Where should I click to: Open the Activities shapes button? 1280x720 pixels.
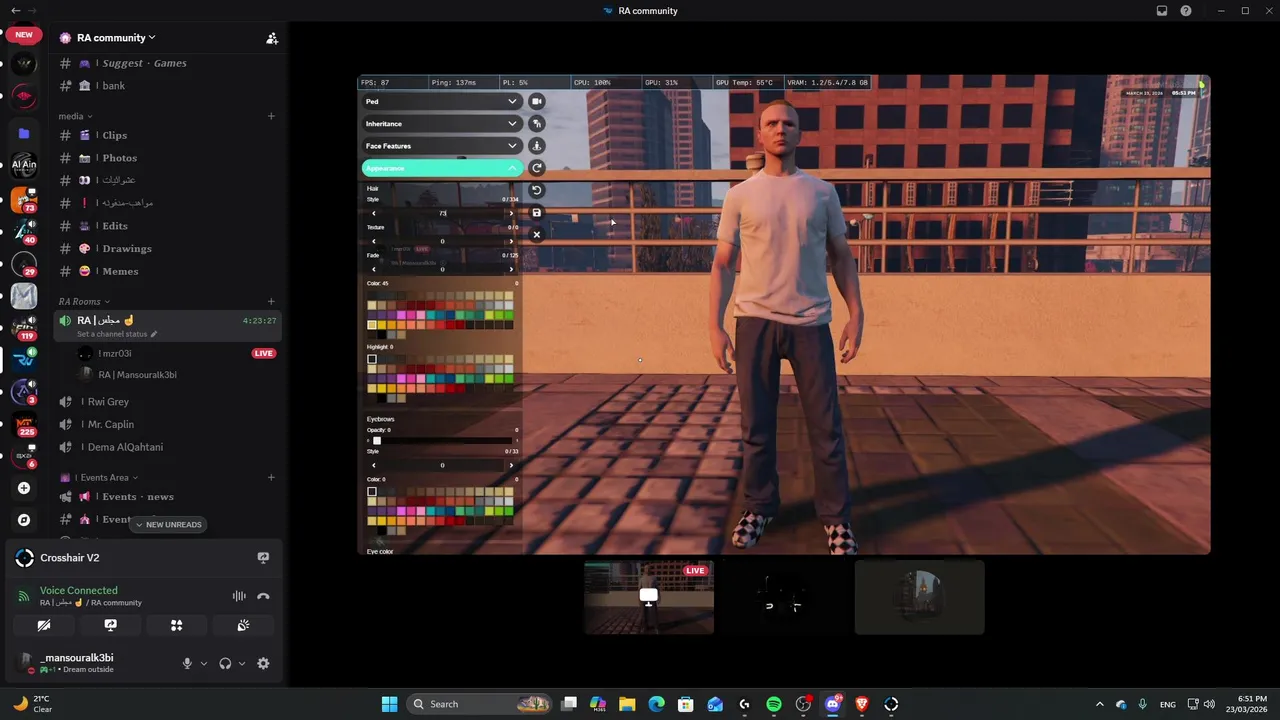pyautogui.click(x=176, y=625)
